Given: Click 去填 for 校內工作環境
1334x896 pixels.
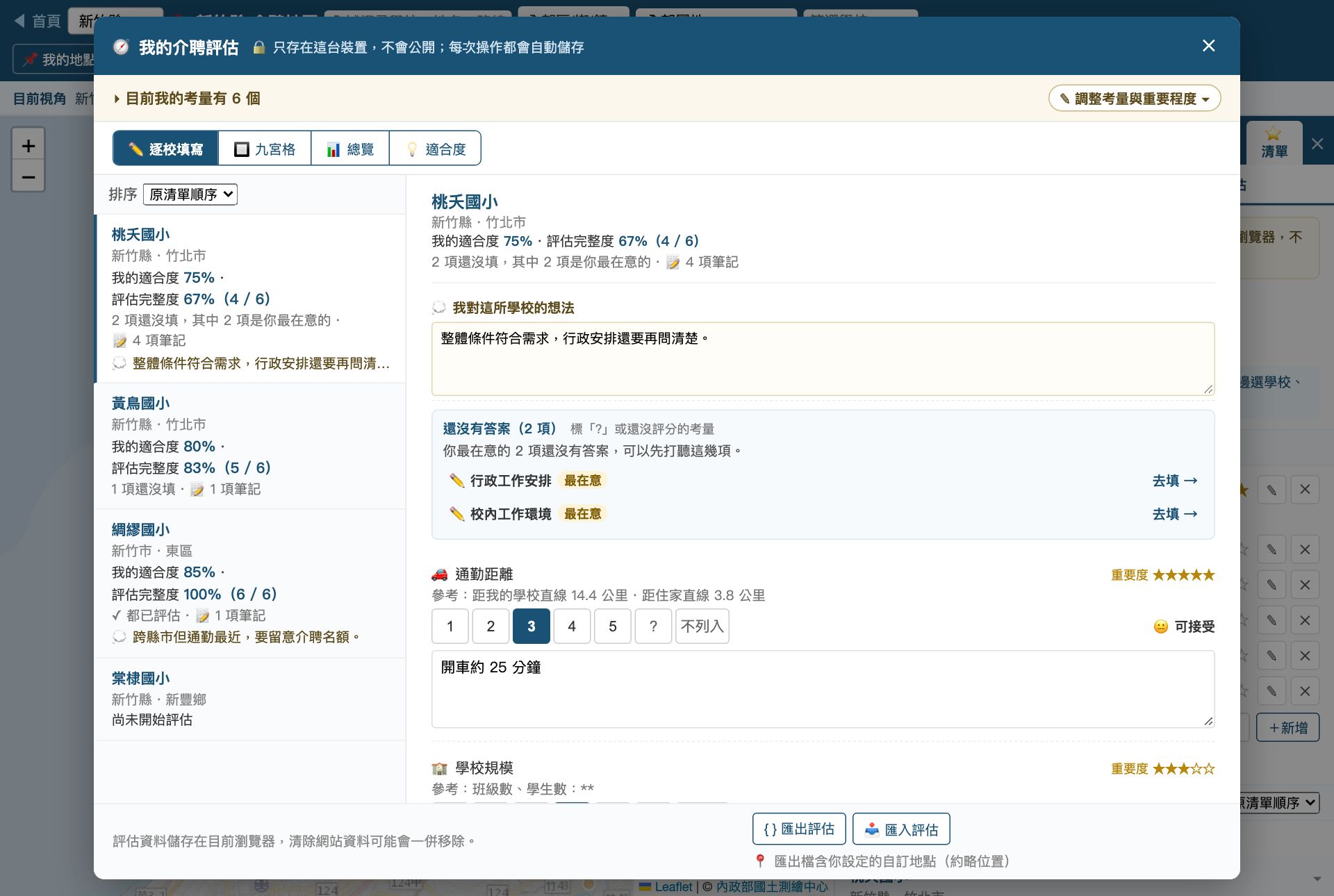Looking at the screenshot, I should tap(1174, 514).
